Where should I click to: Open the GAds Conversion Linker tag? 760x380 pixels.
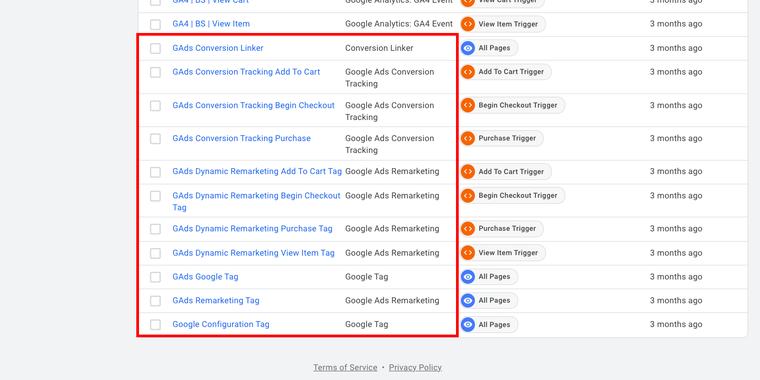pyautogui.click(x=218, y=48)
